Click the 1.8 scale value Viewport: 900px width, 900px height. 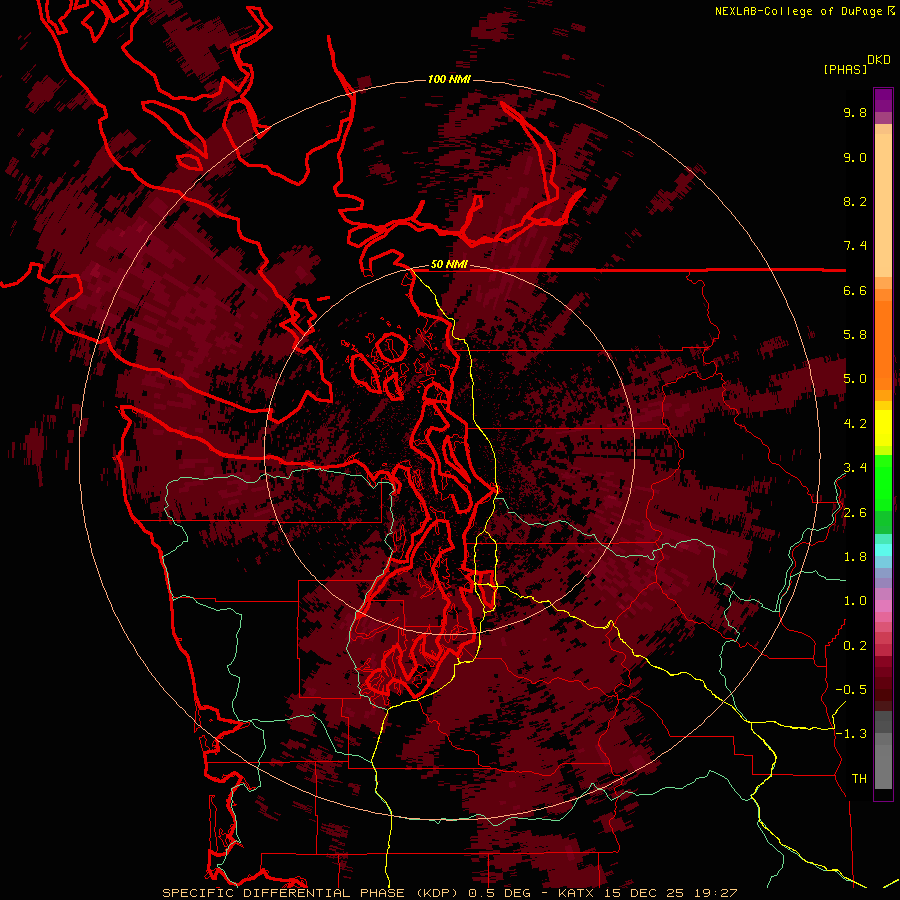coord(855,557)
